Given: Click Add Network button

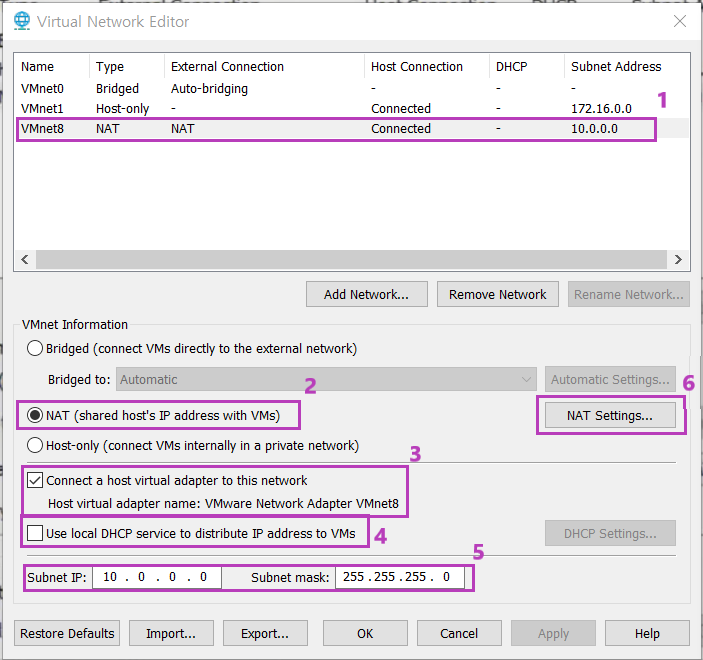Looking at the screenshot, I should [x=366, y=294].
